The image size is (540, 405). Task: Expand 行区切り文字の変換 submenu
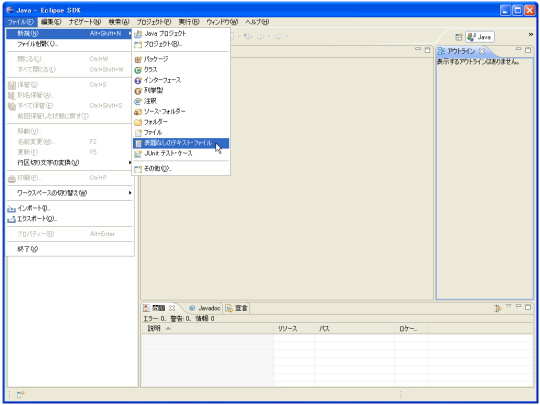click(x=70, y=163)
